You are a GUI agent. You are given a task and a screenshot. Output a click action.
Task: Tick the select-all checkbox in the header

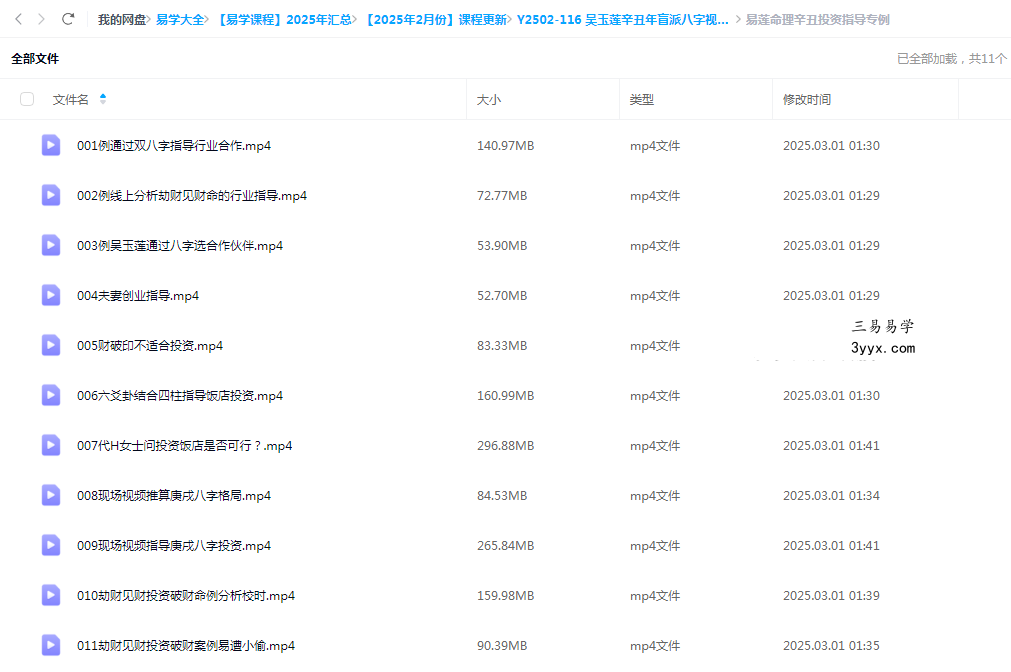[27, 99]
